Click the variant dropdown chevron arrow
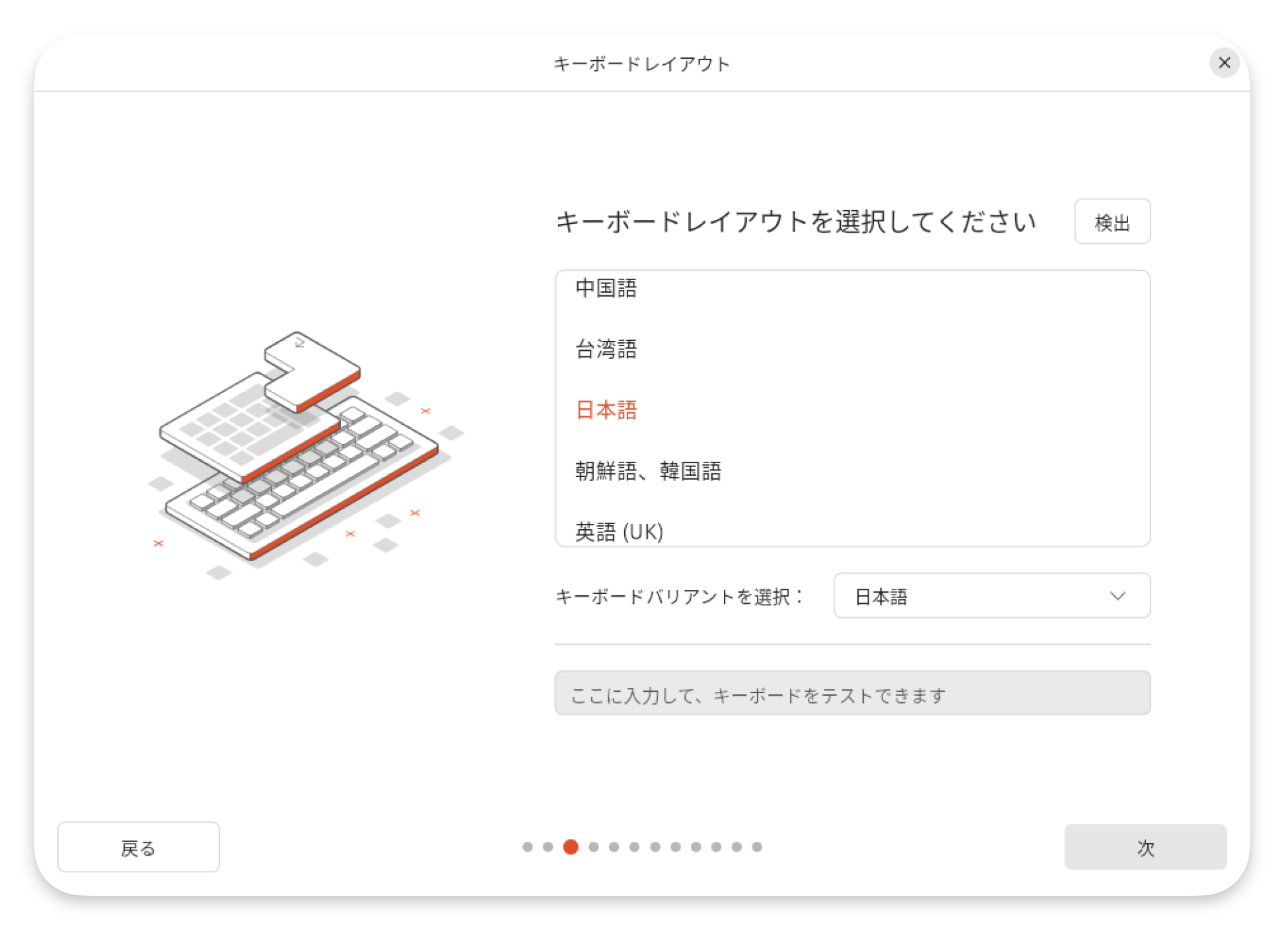This screenshot has width=1288, height=925. [x=1118, y=596]
